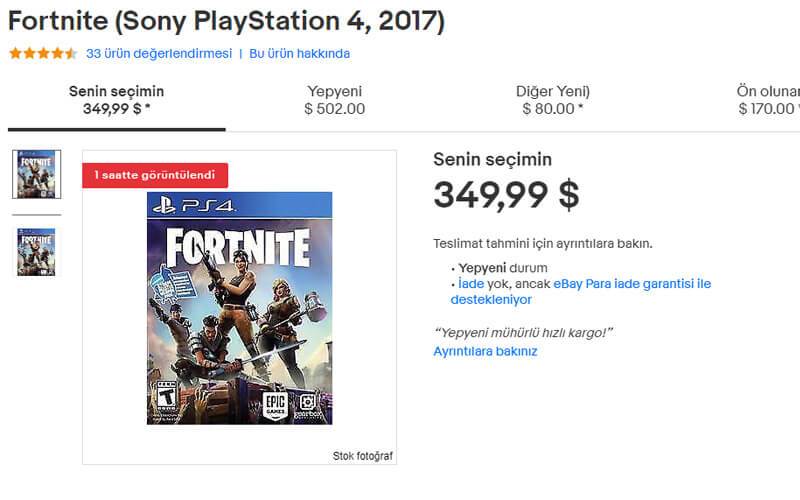Open the 33 ürün değerlendirmesi link
The image size is (800, 500).
(x=159, y=54)
